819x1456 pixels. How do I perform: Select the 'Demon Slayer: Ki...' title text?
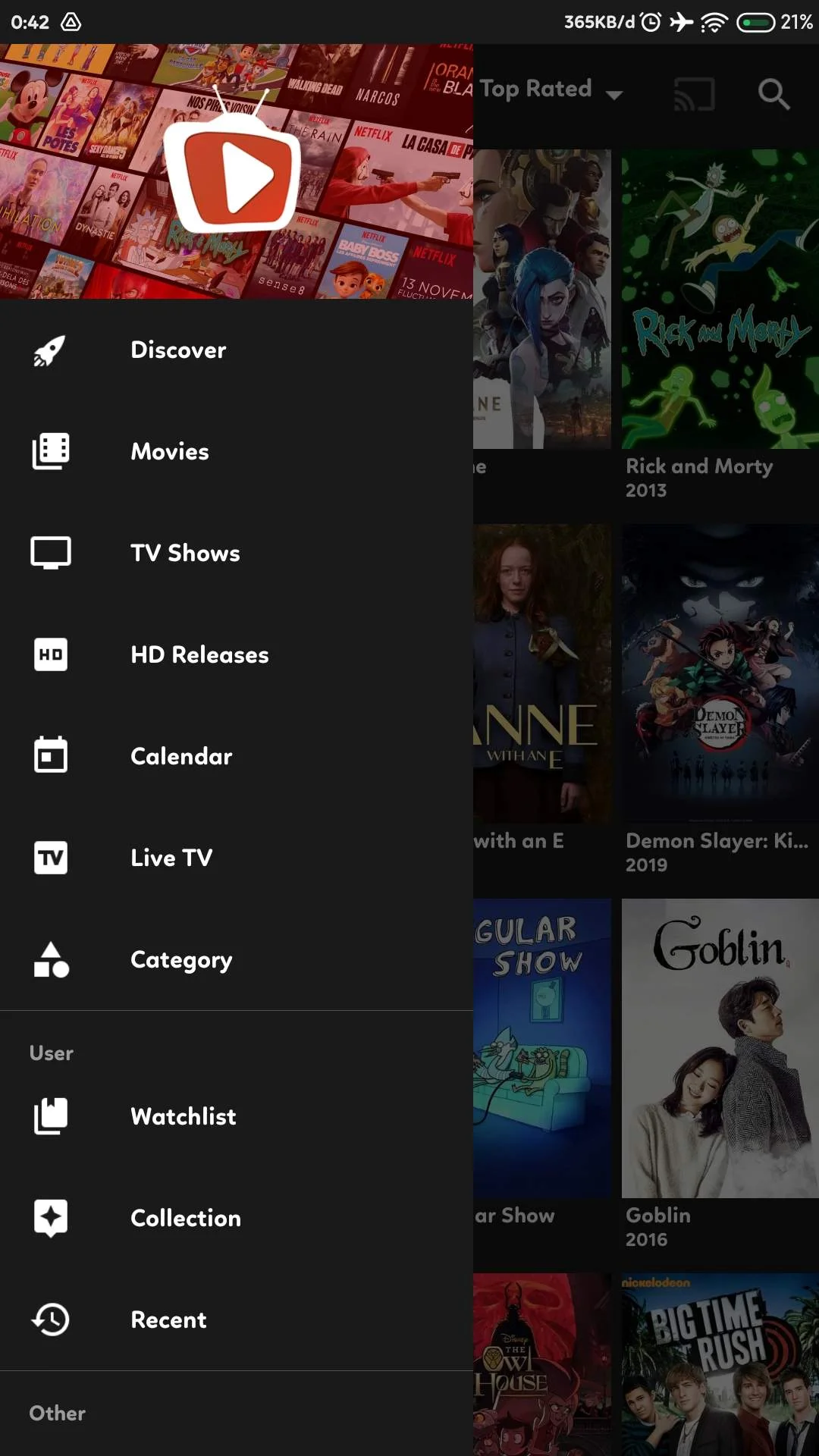point(717,841)
